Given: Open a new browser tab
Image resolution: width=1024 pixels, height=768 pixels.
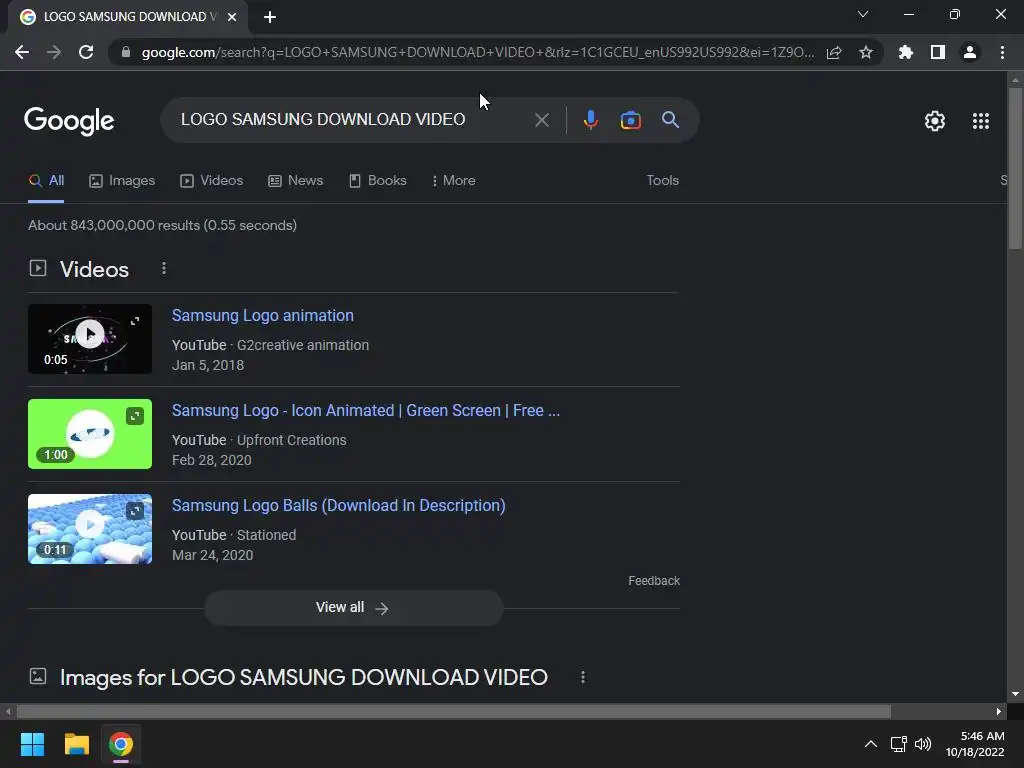Looking at the screenshot, I should [x=270, y=17].
